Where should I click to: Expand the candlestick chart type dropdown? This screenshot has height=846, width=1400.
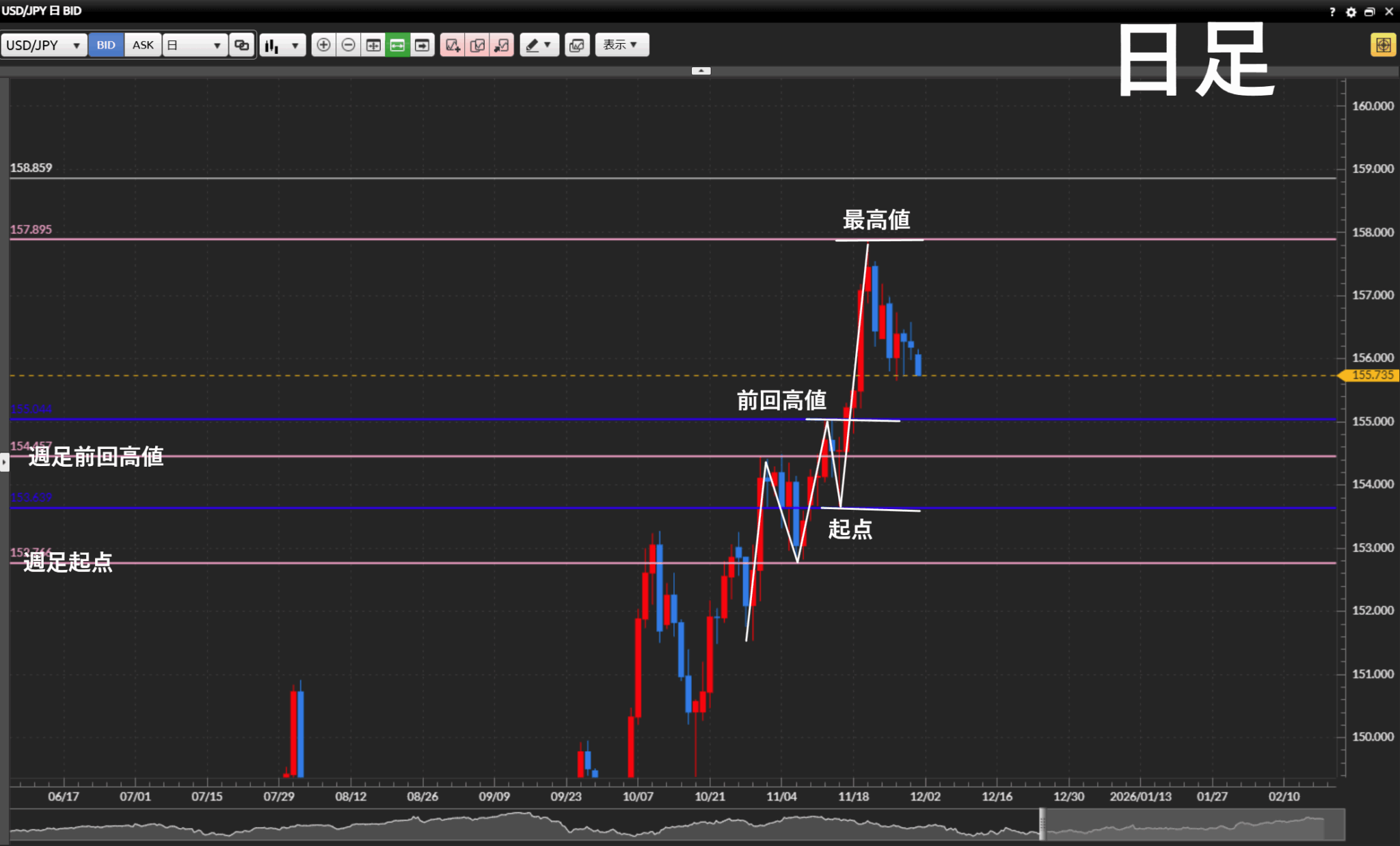[282, 45]
